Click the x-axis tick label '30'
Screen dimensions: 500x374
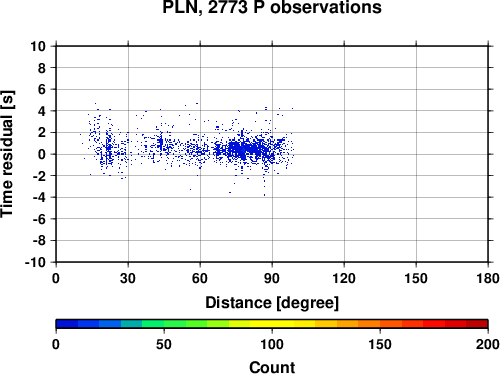tap(128, 278)
